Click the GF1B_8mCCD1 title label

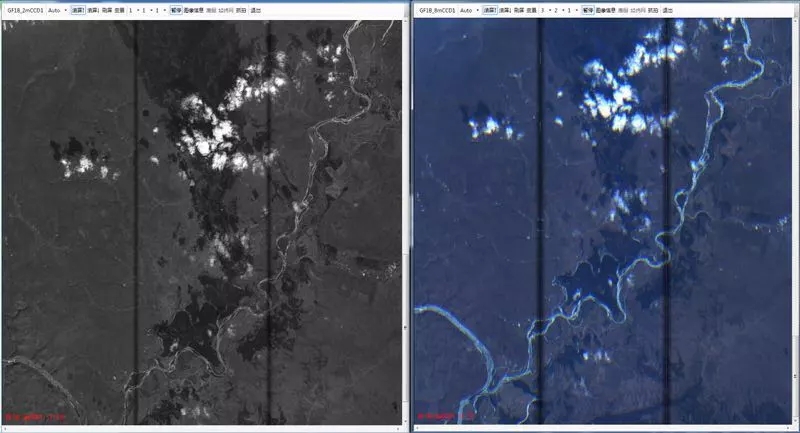point(435,10)
